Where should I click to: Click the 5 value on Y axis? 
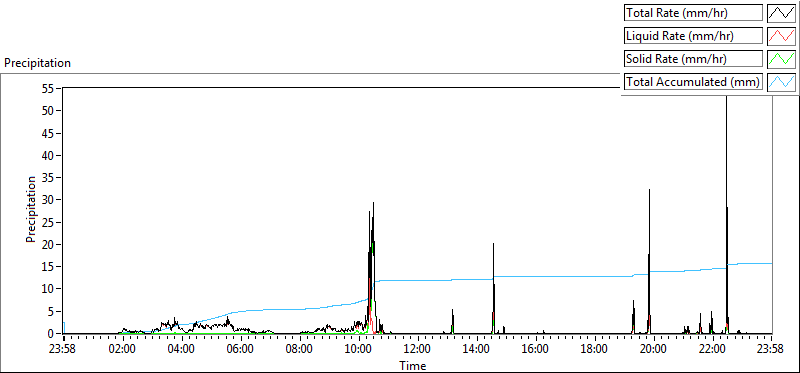[52, 311]
